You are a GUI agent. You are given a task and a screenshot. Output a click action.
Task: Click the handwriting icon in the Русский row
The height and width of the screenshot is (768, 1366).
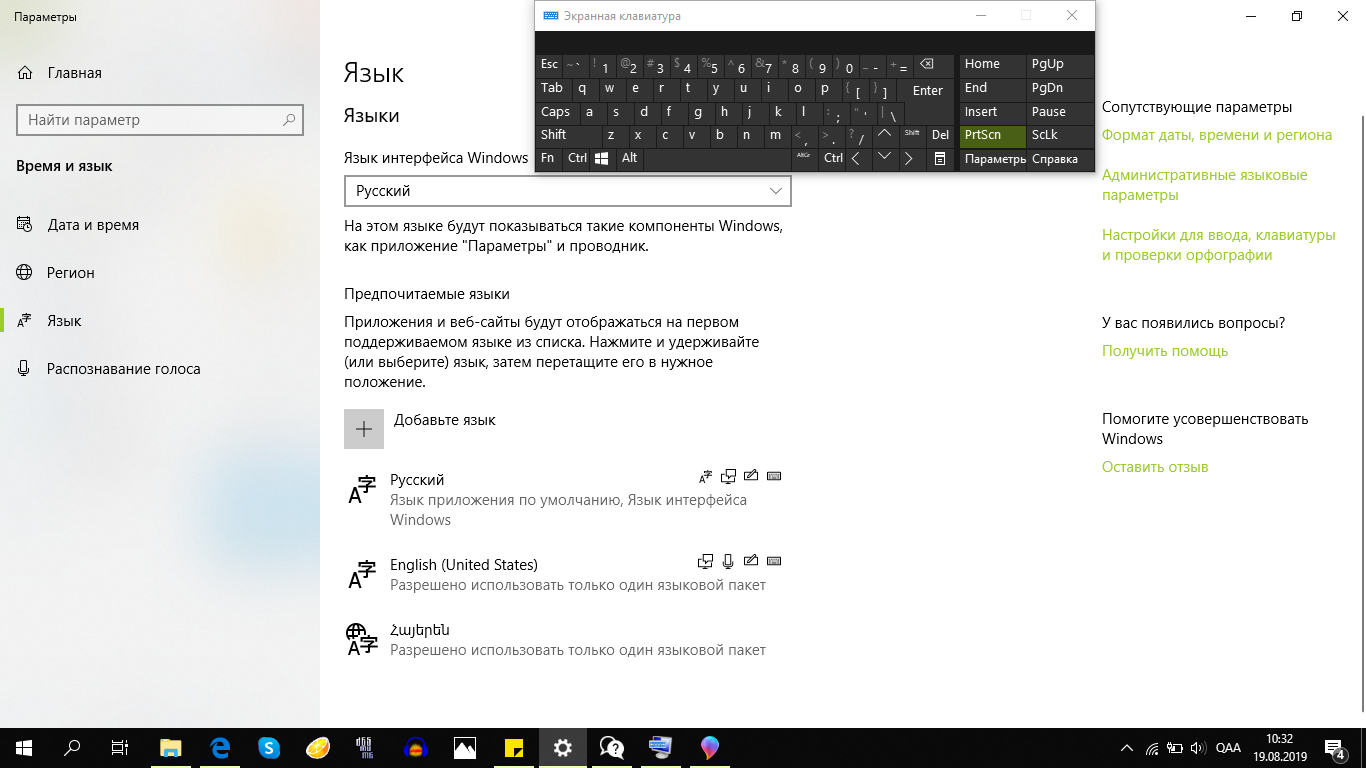tap(751, 476)
